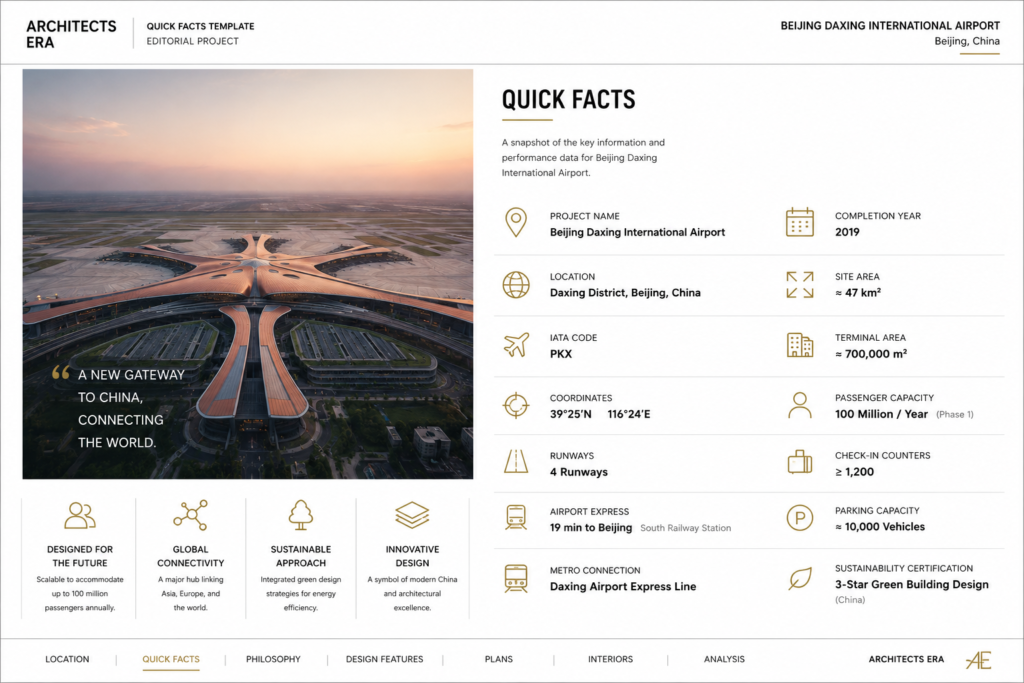Image resolution: width=1024 pixels, height=683 pixels.
Task: Click the (Phase 1) note
Action: pos(955,415)
